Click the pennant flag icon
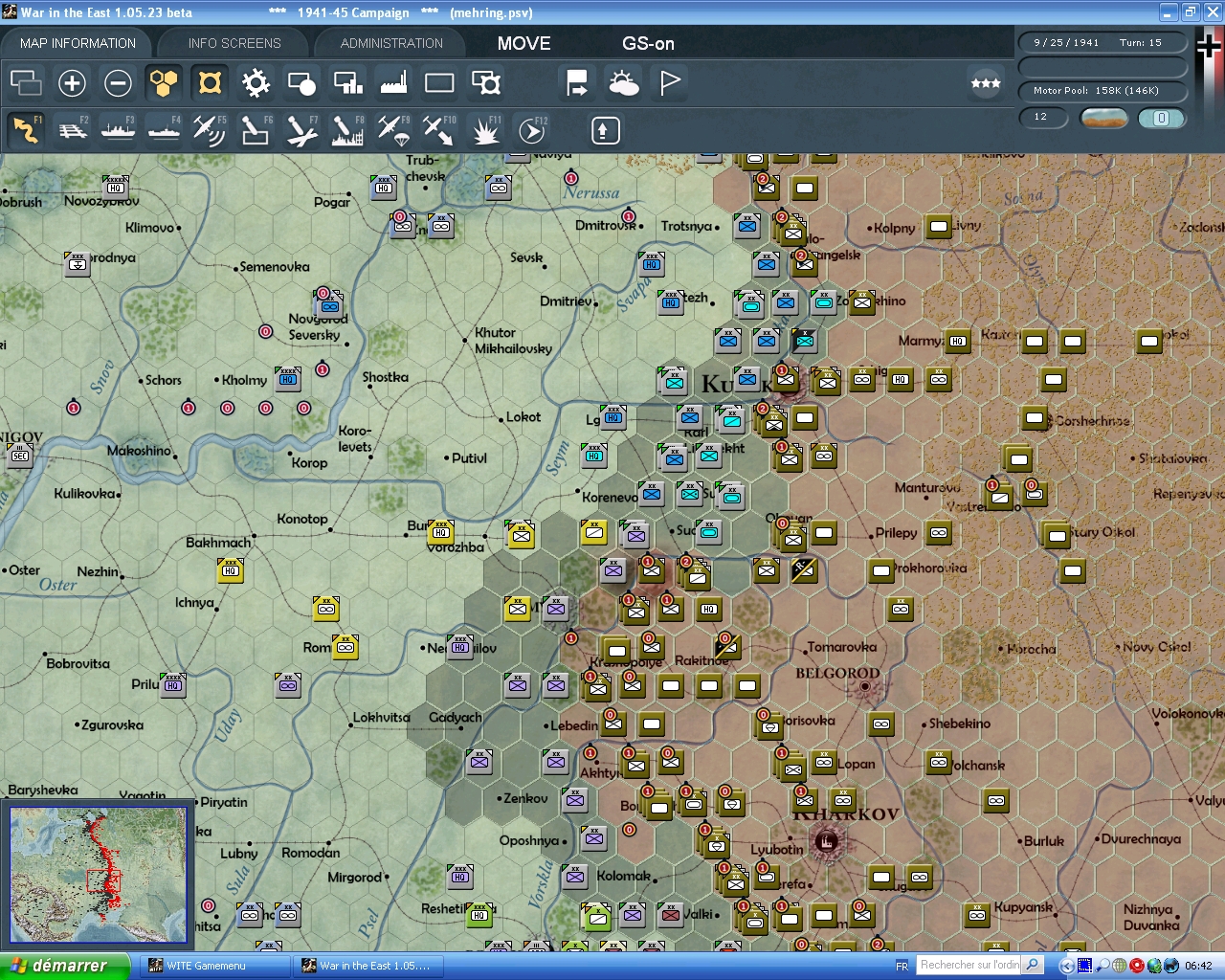 [670, 83]
